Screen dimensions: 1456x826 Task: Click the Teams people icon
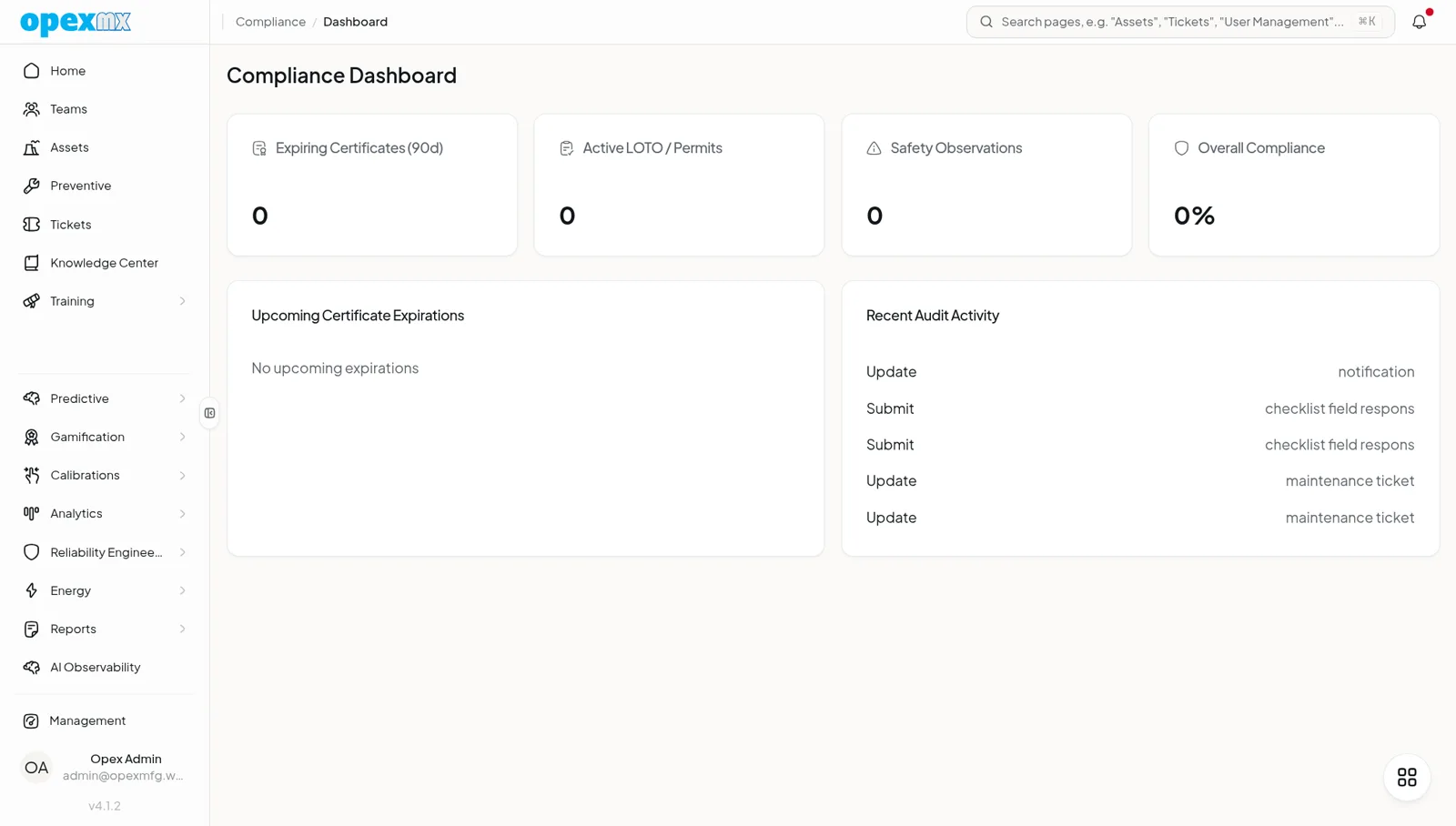(x=32, y=109)
